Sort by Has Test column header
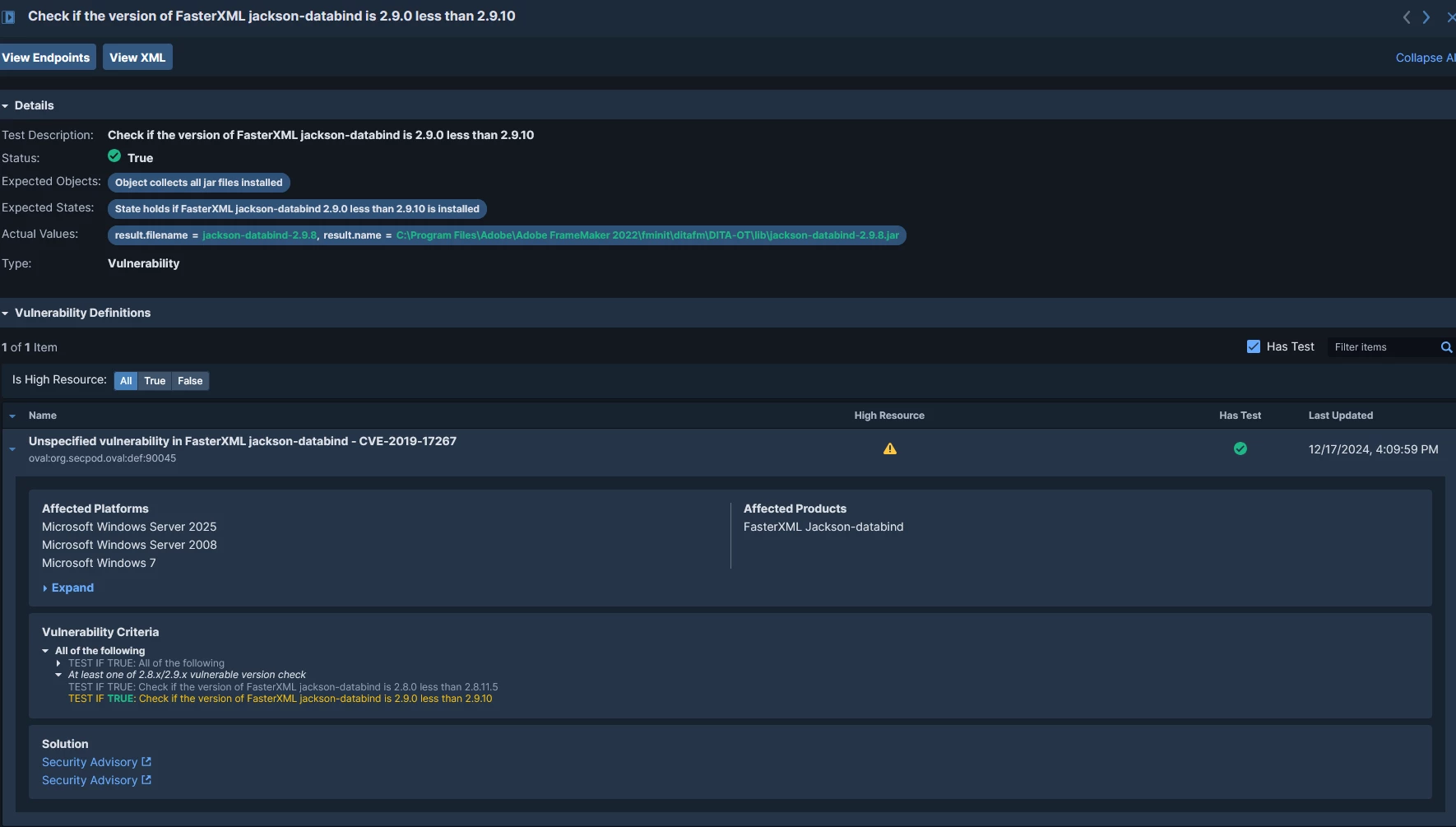 1240,416
